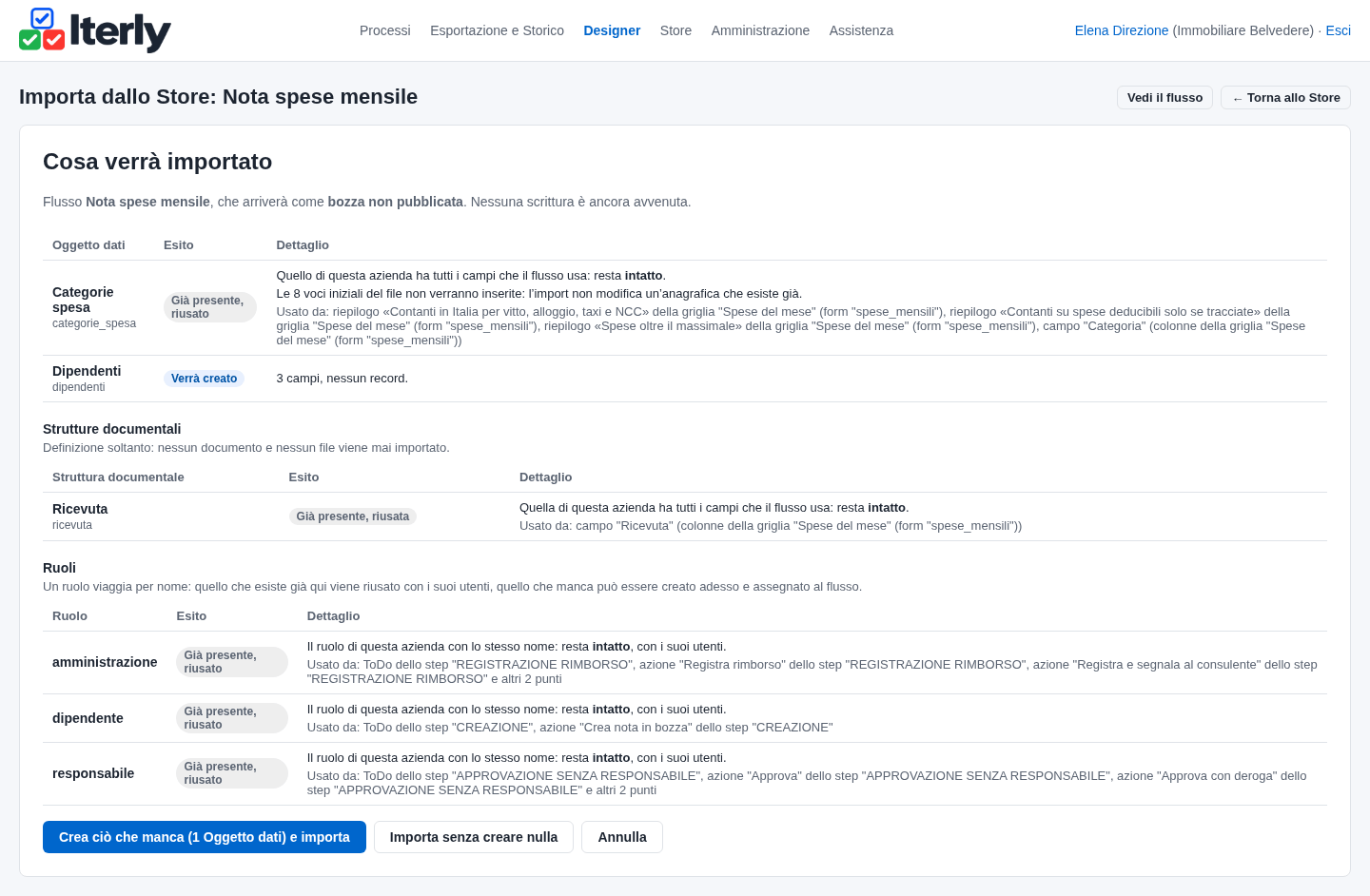1370x896 pixels.
Task: Go to Esportazione e Storico
Action: coord(497,30)
